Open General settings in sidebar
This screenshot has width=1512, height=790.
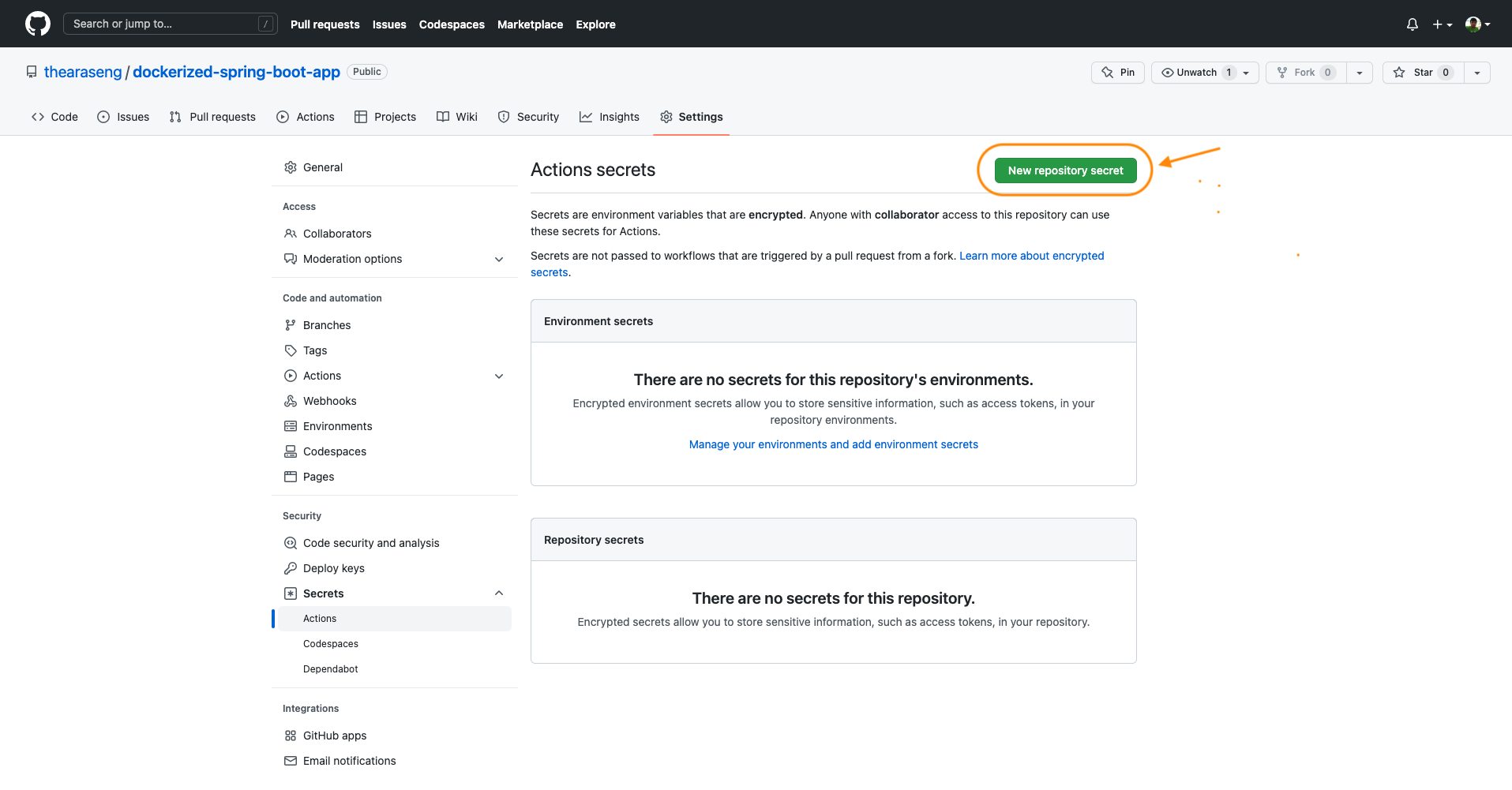tap(395, 167)
